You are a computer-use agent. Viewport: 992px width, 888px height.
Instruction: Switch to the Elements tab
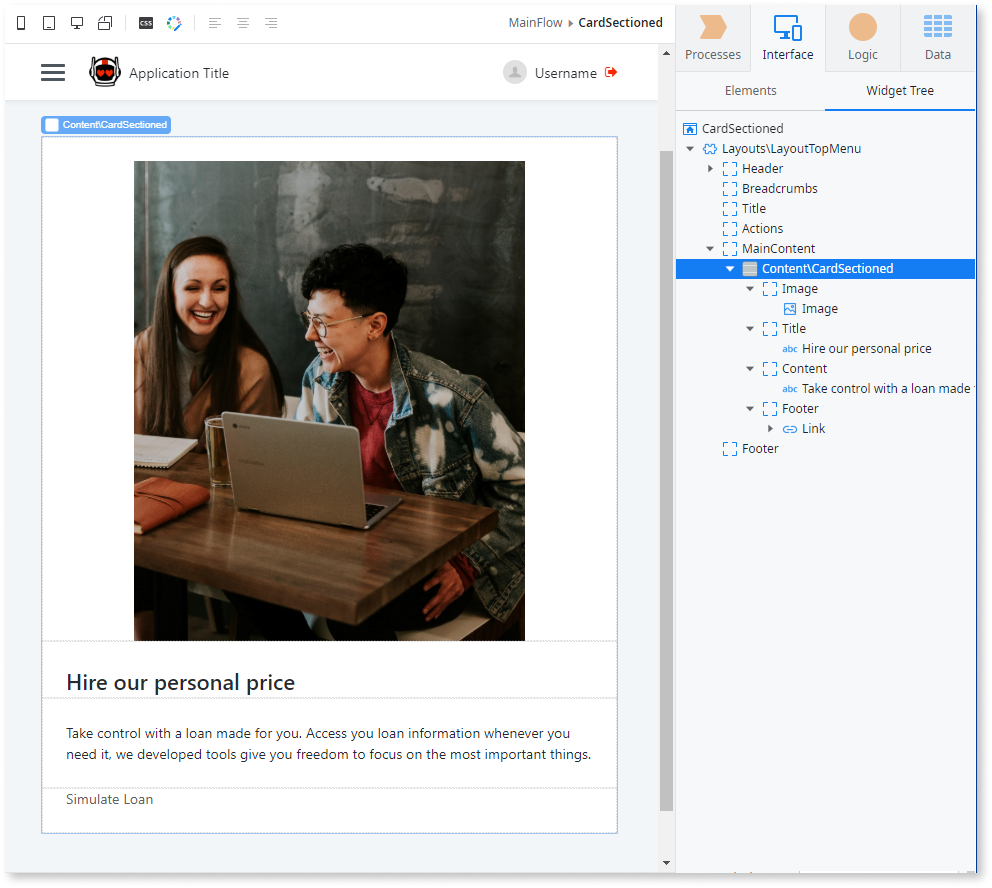tap(750, 91)
